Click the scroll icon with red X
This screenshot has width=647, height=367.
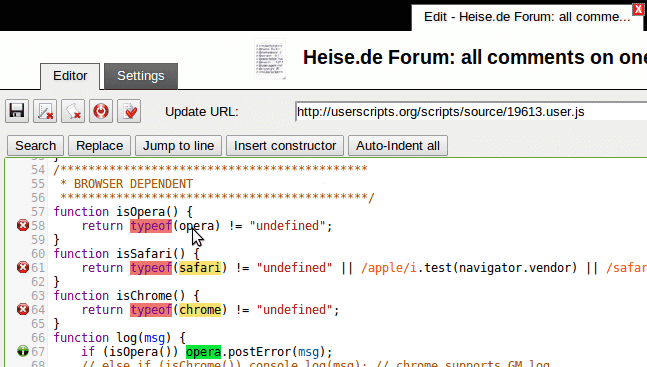pos(73,111)
